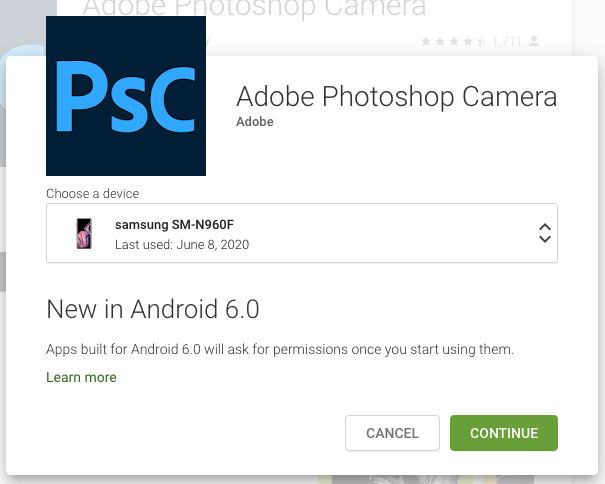Click the Android 6.0 permissions description text
Image resolution: width=605 pixels, height=484 pixels.
(x=280, y=349)
